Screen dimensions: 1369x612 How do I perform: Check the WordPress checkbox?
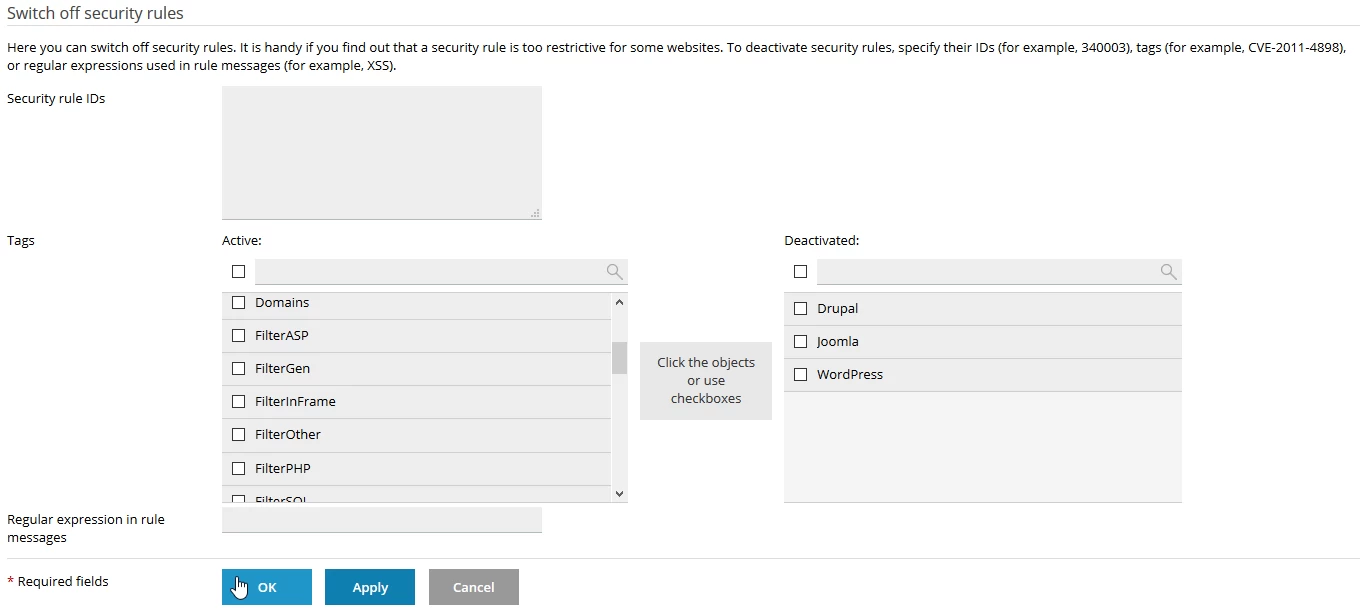(800, 374)
